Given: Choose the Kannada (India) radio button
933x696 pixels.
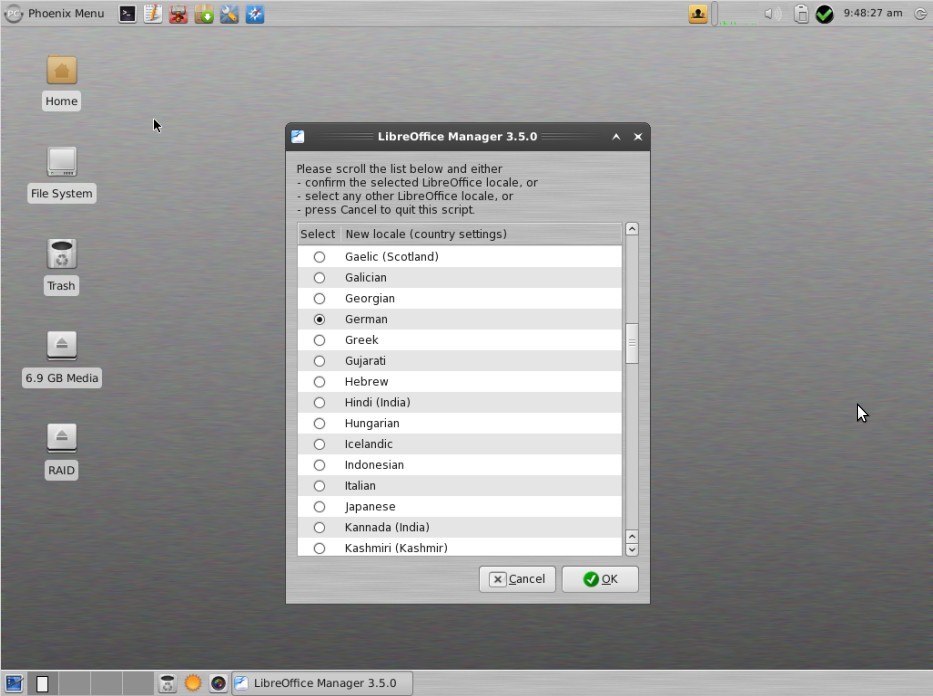Looking at the screenshot, I should coord(320,528).
